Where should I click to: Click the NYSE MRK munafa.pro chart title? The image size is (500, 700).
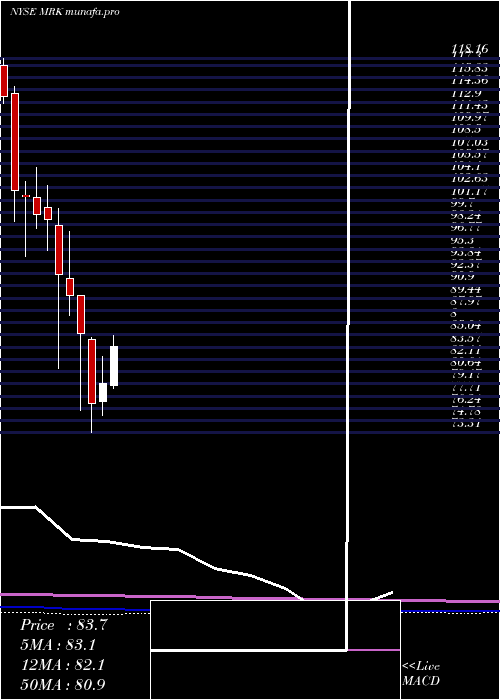(x=65, y=12)
